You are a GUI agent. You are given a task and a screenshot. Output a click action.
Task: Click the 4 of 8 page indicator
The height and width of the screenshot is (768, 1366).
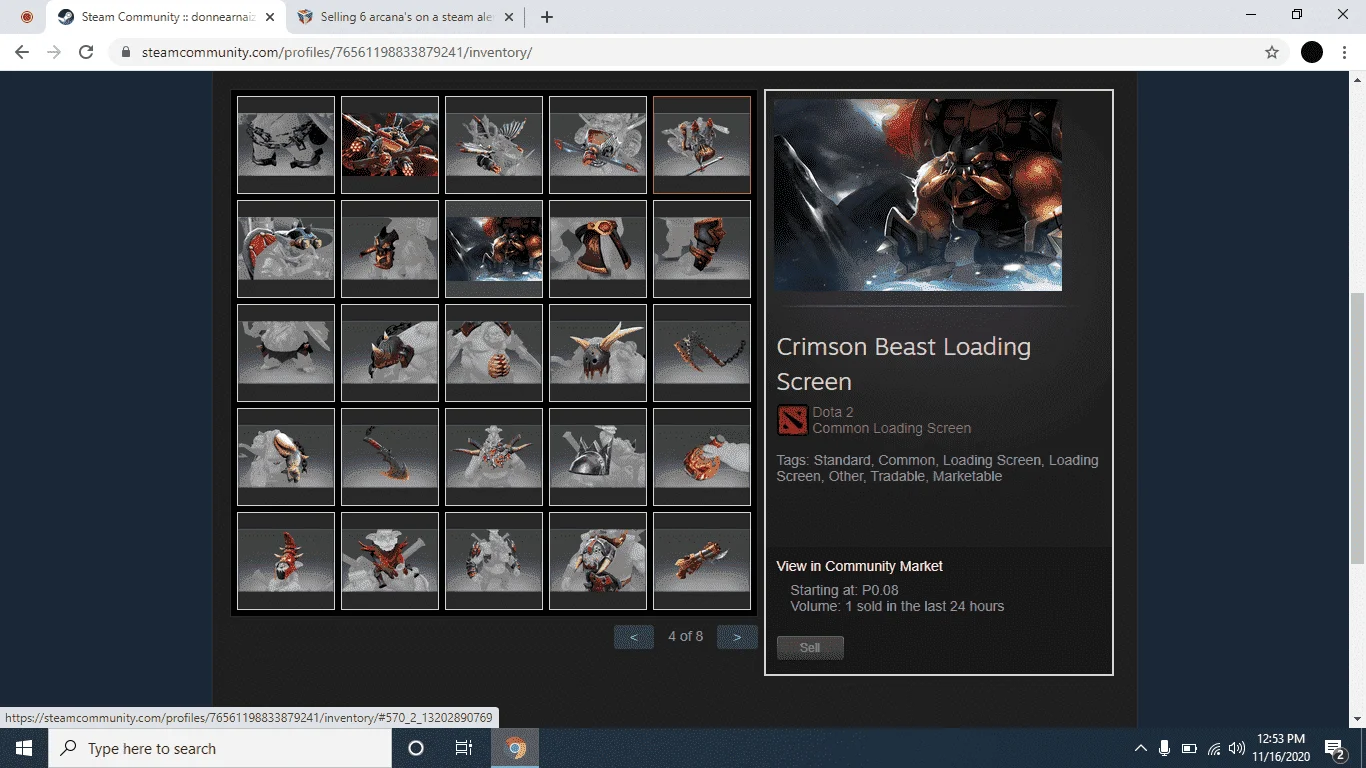click(685, 636)
